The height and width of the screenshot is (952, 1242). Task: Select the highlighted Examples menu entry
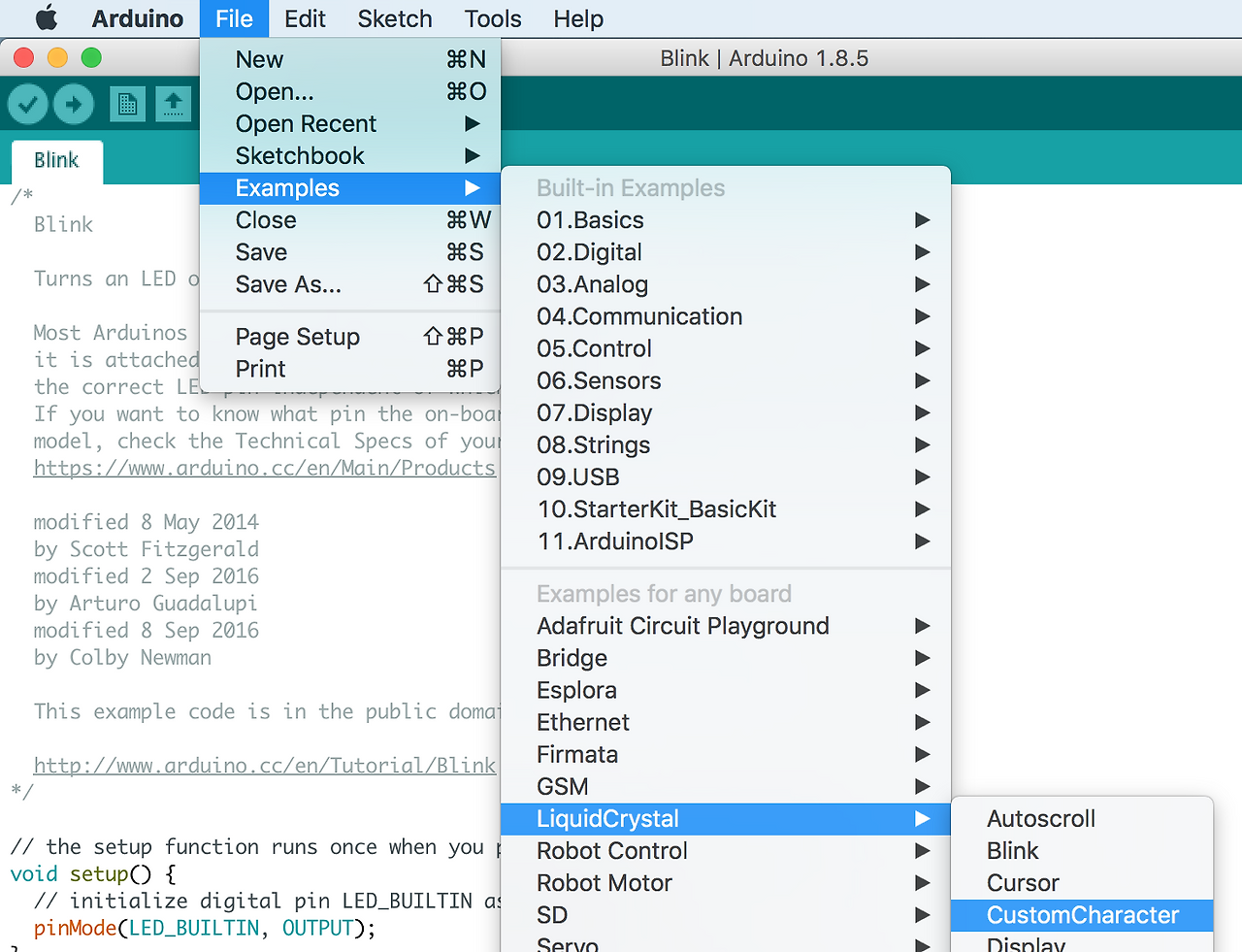point(350,188)
